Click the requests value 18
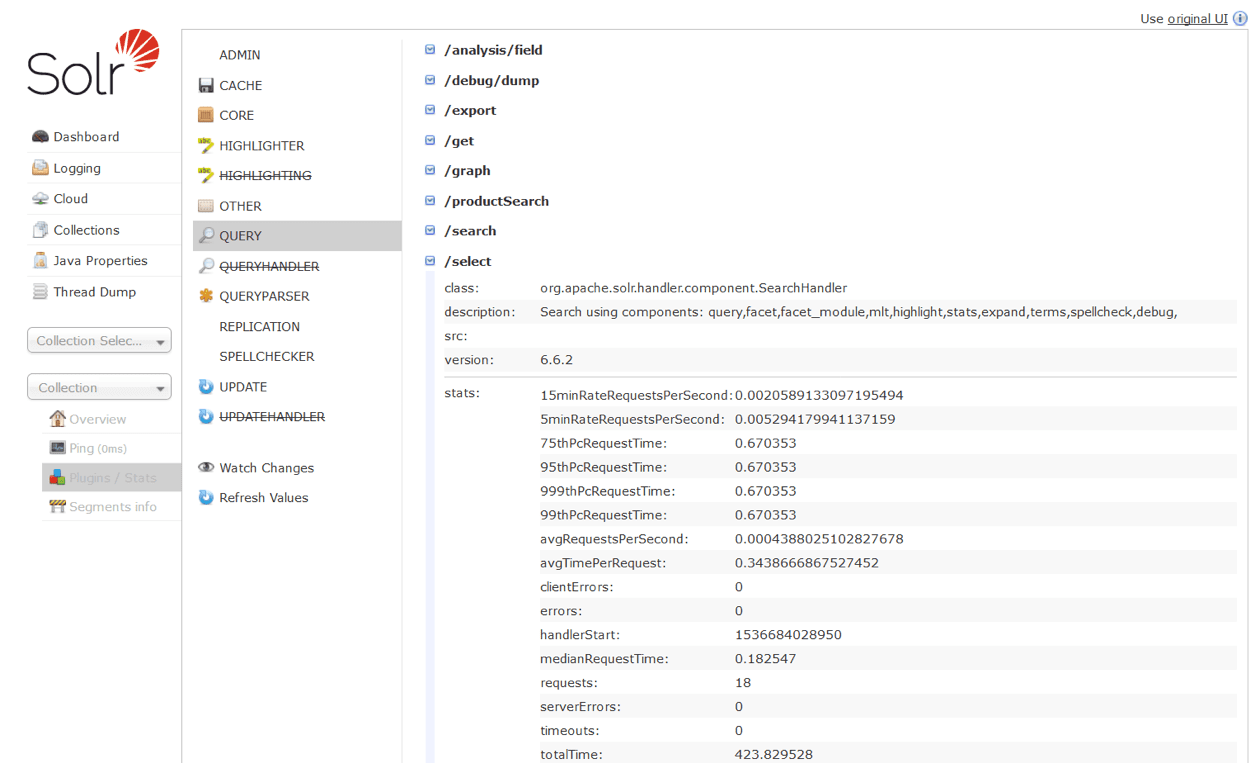1249x763 pixels. coord(743,683)
